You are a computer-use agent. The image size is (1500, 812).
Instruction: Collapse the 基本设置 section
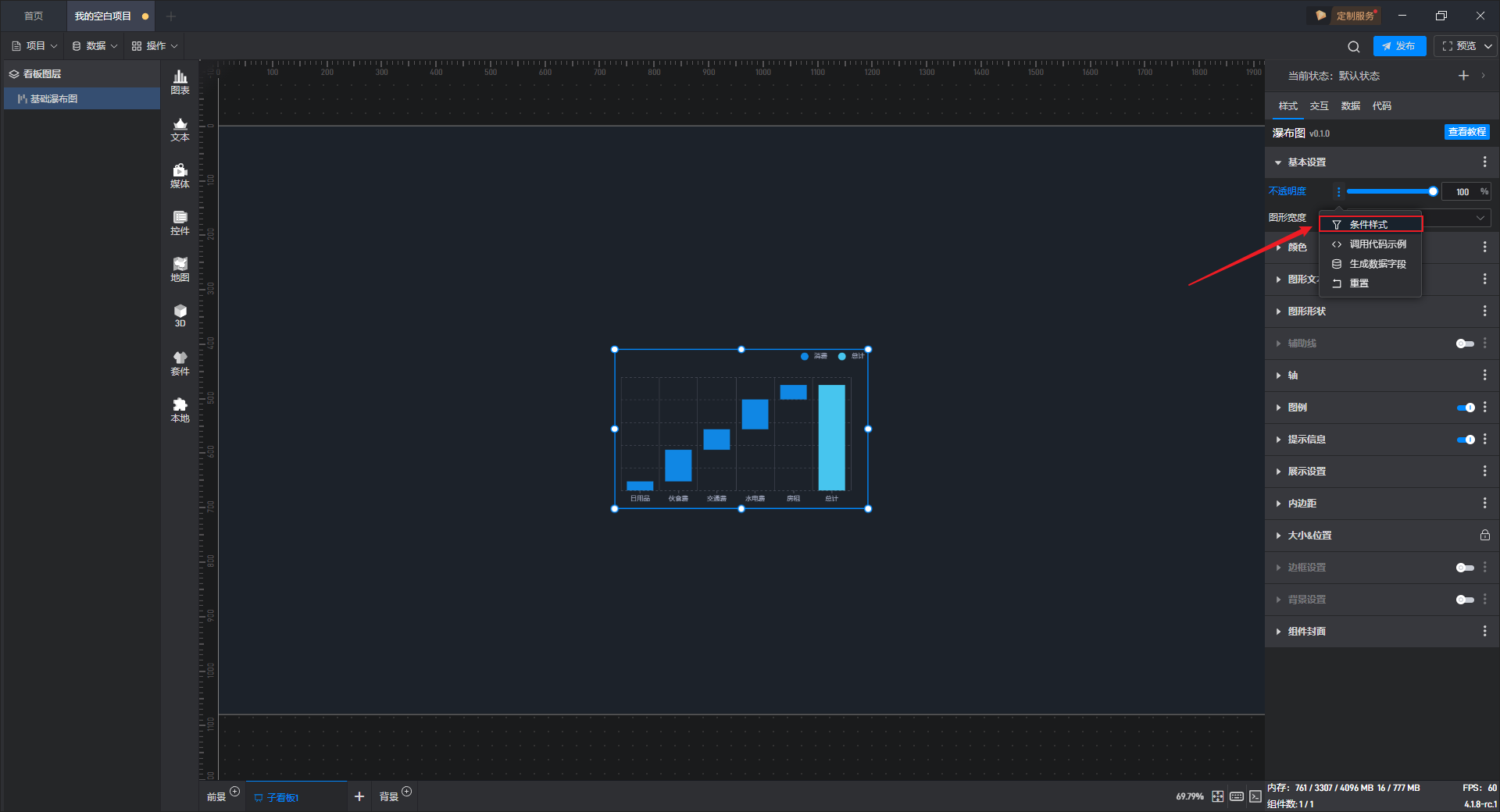(x=1278, y=162)
